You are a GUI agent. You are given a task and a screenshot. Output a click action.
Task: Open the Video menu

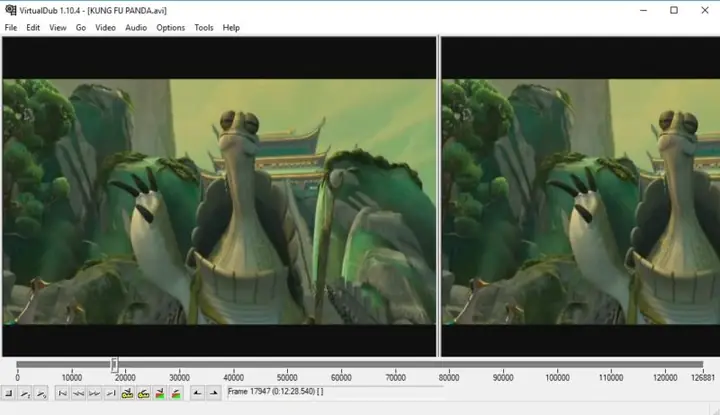(x=106, y=28)
